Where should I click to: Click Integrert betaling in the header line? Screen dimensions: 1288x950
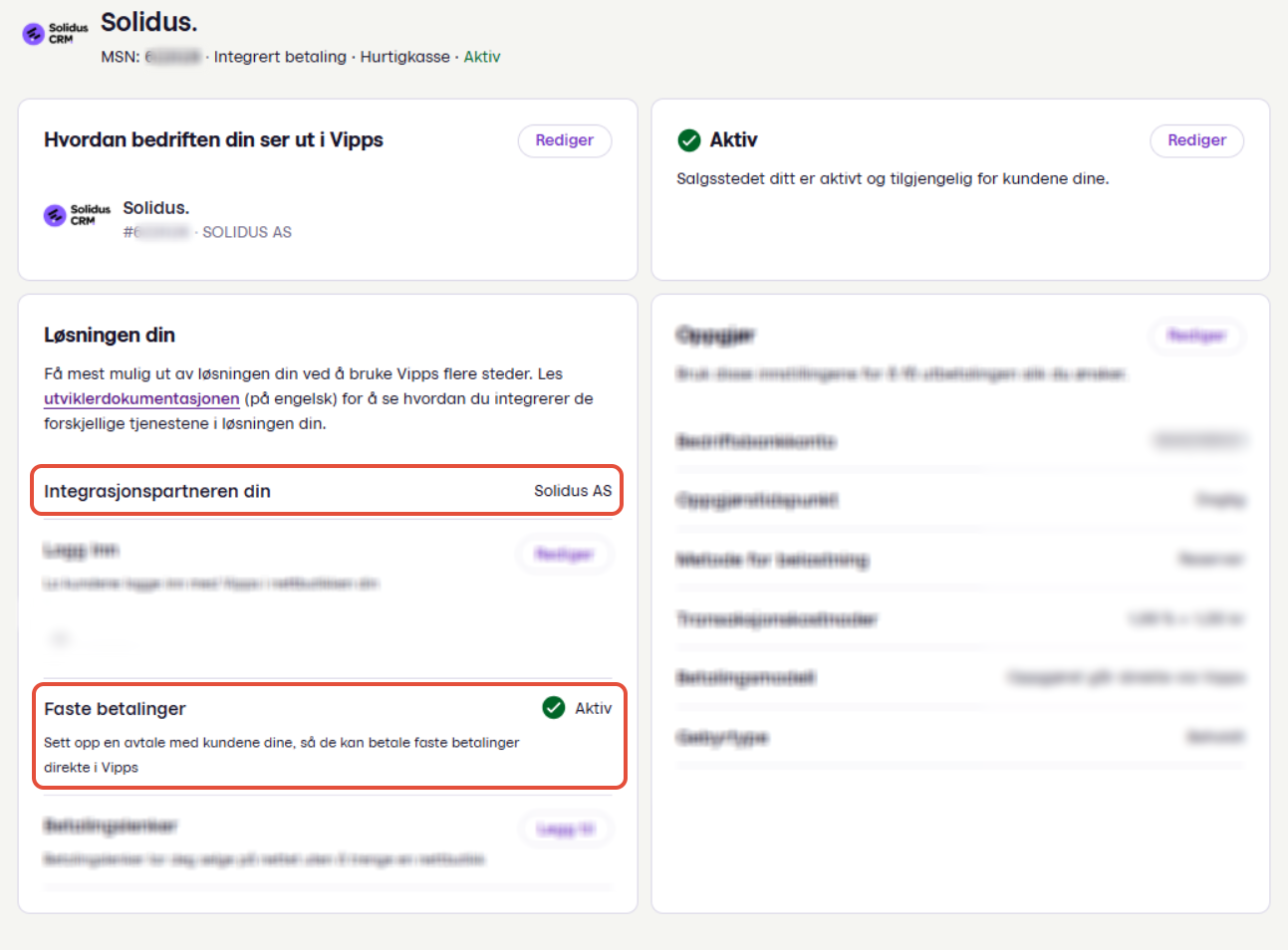point(280,57)
